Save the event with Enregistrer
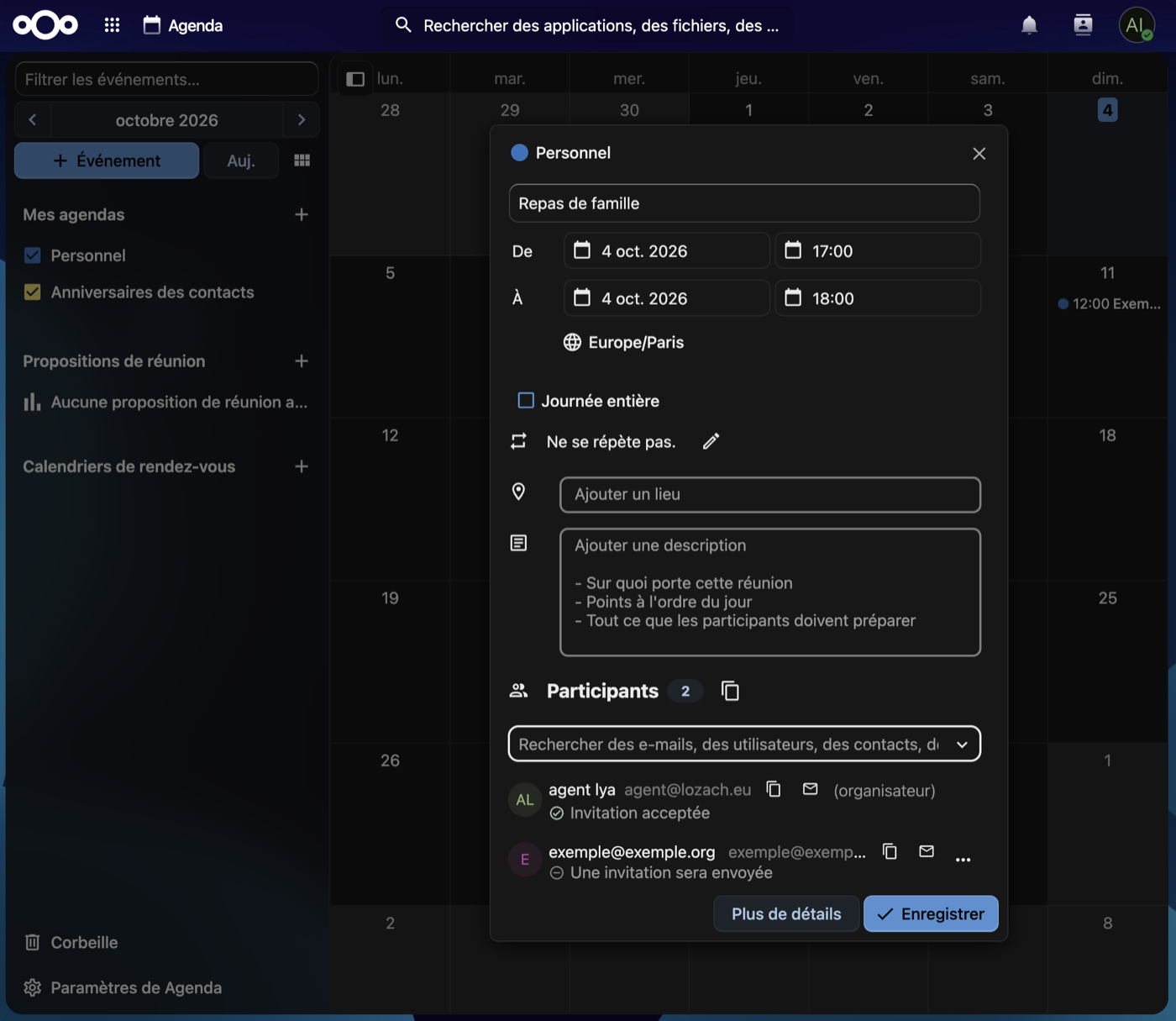Screen dimensions: 1176x1021 click(931, 913)
